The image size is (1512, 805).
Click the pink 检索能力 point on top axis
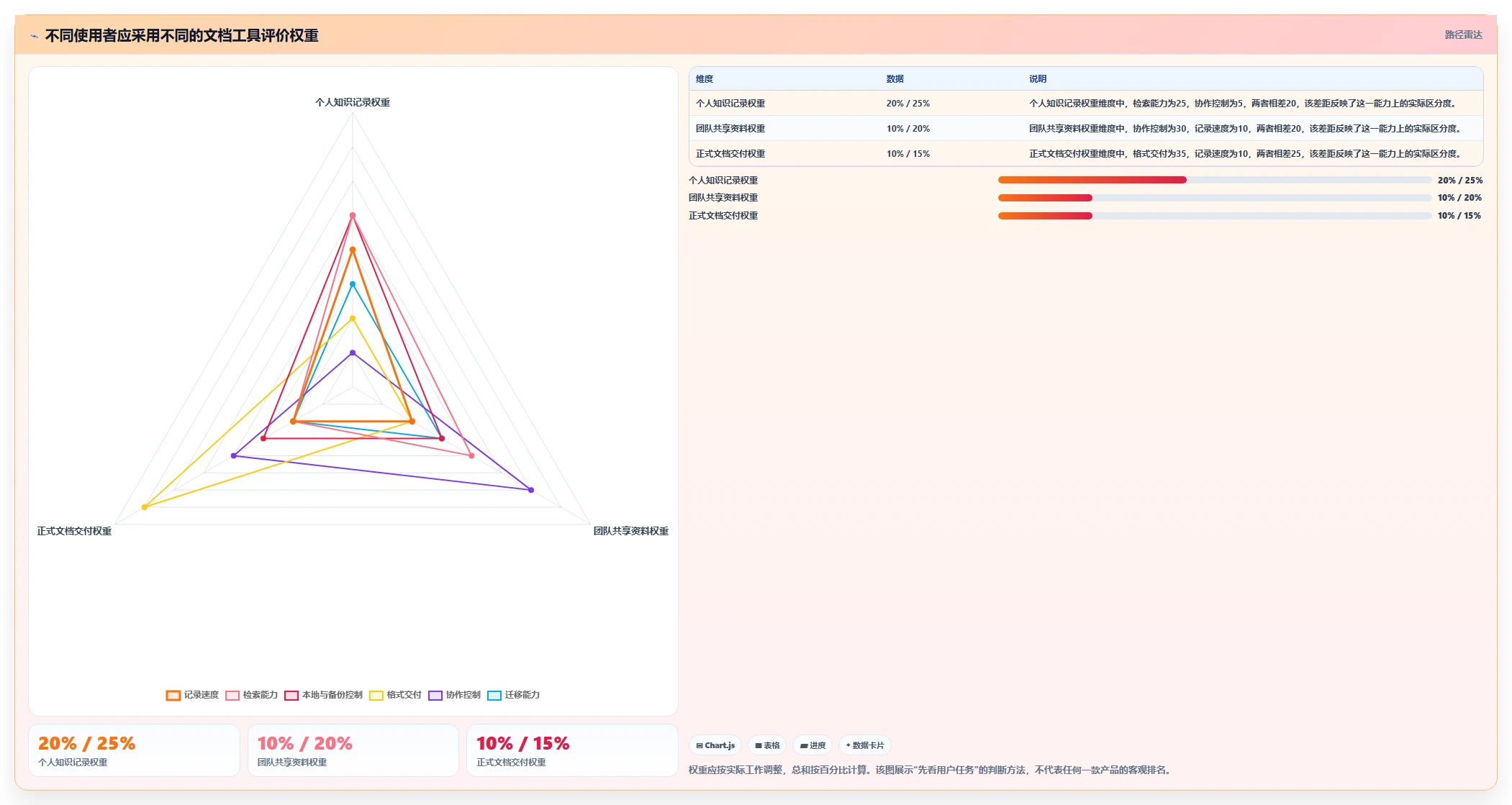(353, 216)
